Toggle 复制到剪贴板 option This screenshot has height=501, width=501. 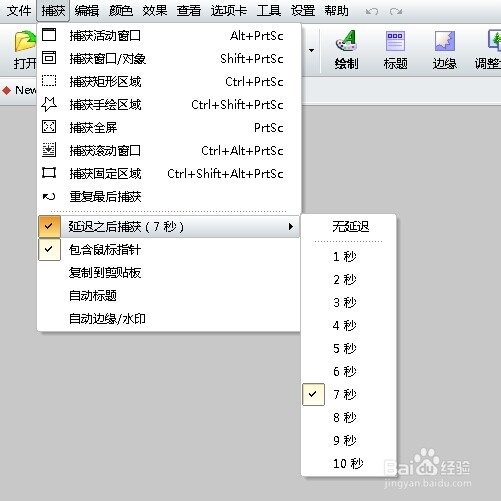169,273
